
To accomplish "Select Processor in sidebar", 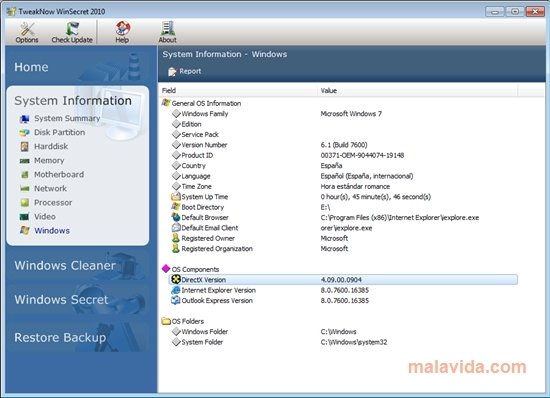I will tap(53, 203).
